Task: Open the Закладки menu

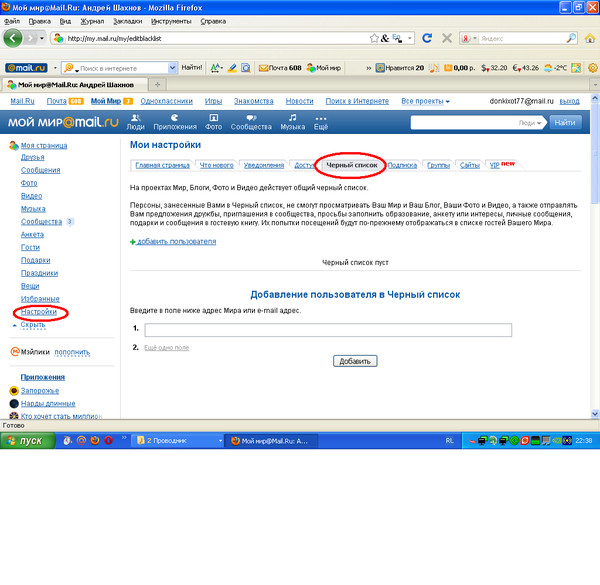Action: pos(128,21)
